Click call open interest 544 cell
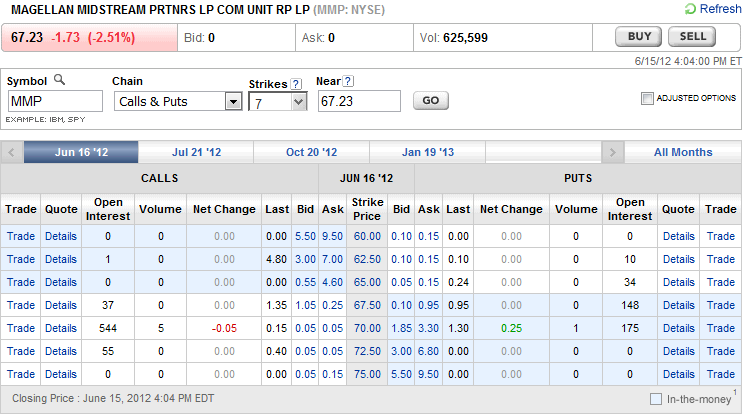The height and width of the screenshot is (417, 744). point(108,328)
